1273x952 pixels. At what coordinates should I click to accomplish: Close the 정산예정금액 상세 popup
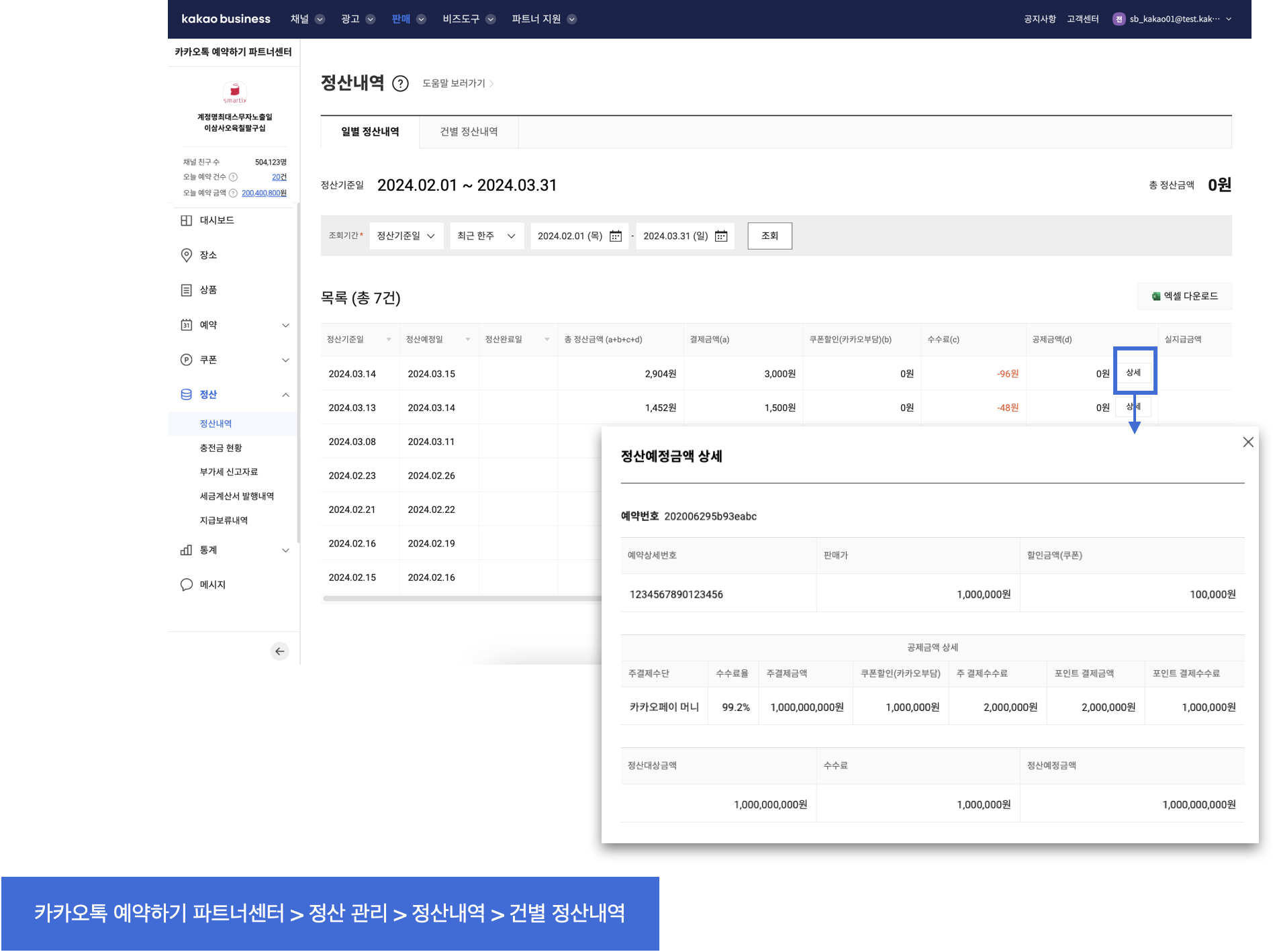1247,442
